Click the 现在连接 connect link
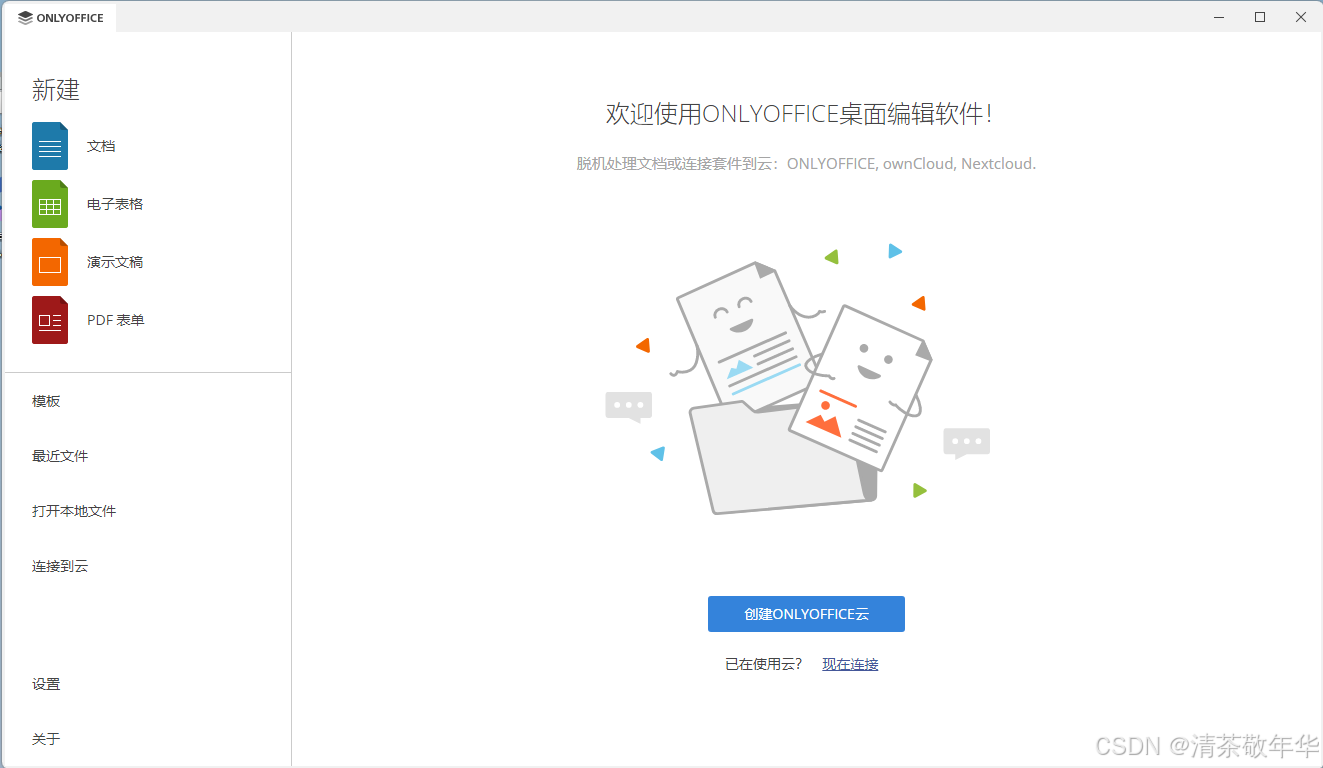The width and height of the screenshot is (1323, 768). (x=849, y=663)
